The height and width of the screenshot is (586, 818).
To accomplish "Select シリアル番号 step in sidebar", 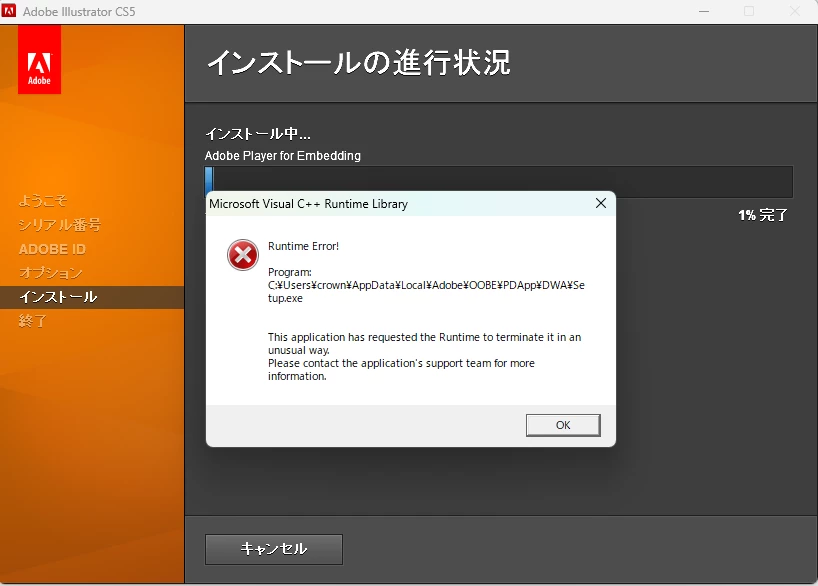I will click(59, 225).
